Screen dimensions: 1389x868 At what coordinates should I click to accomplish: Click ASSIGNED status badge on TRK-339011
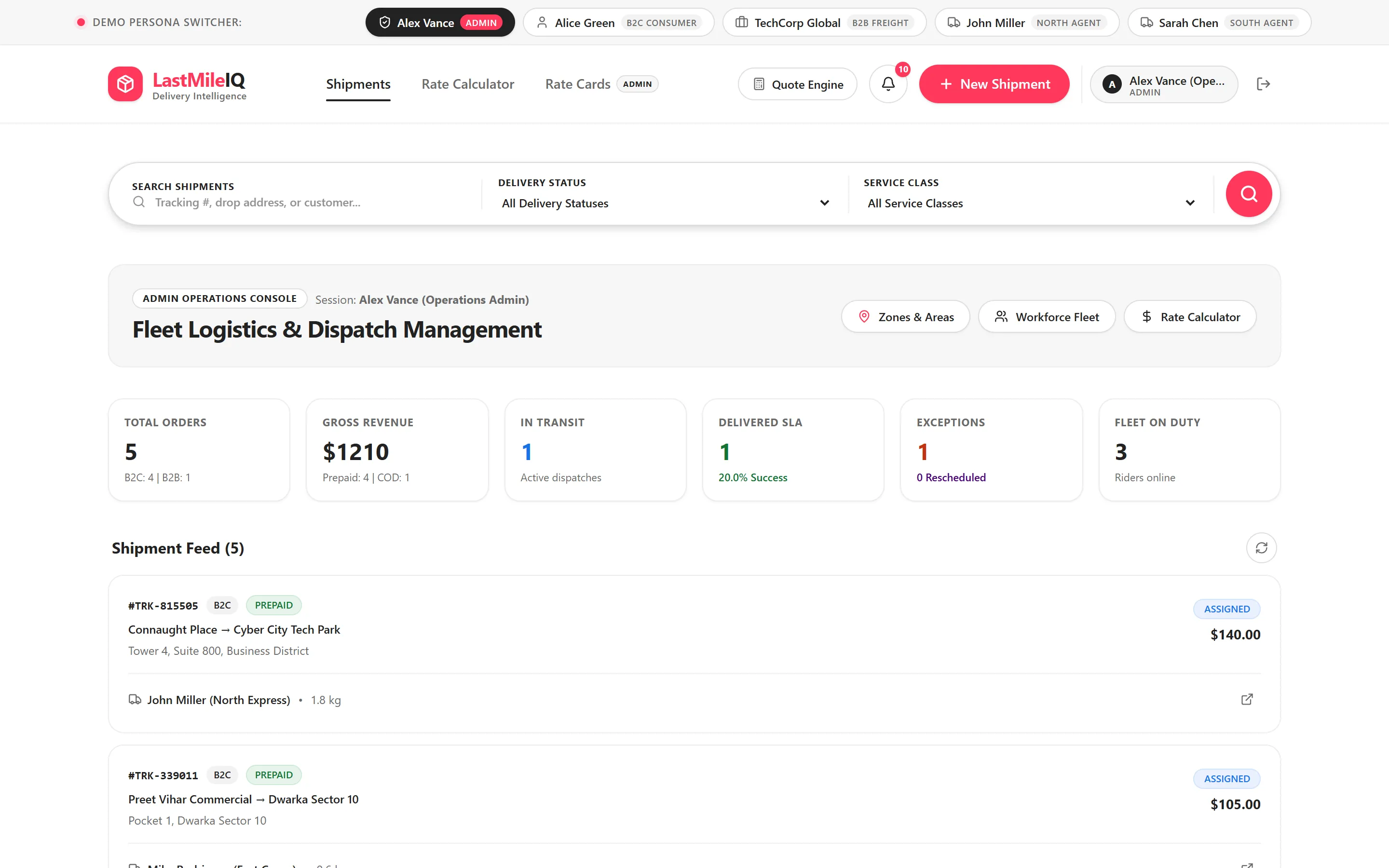(1226, 778)
